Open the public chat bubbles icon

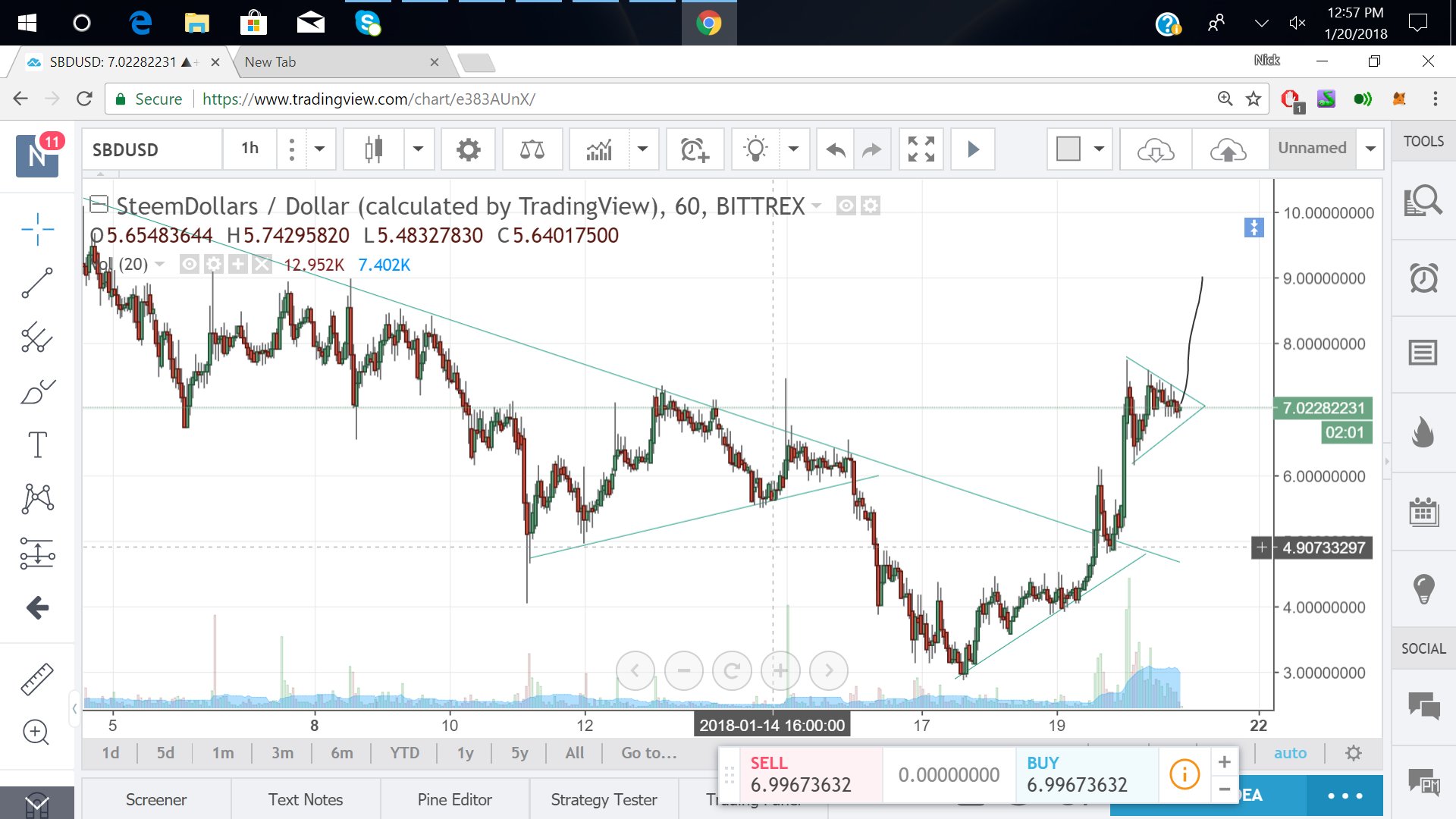click(1423, 706)
